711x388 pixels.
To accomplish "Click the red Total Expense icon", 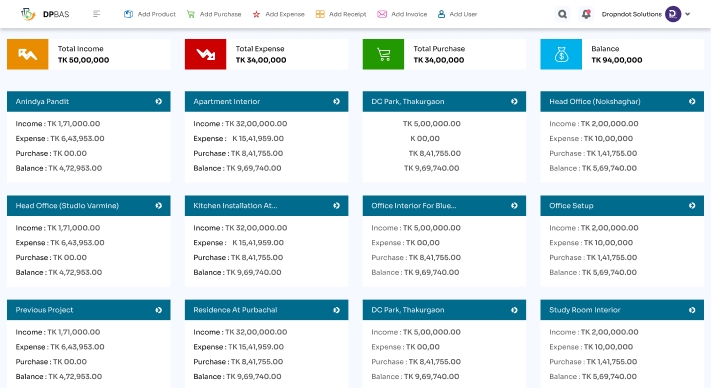I will [205, 54].
